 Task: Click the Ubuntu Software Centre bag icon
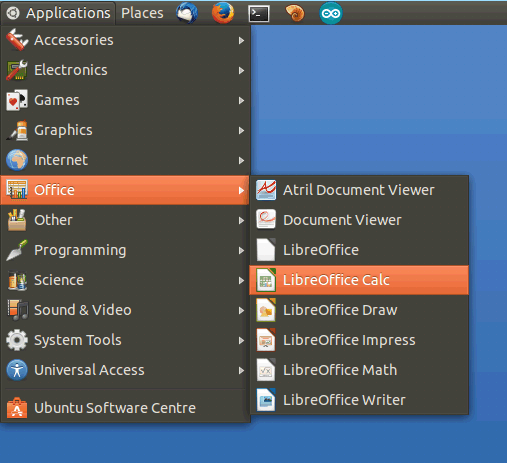click(17, 408)
